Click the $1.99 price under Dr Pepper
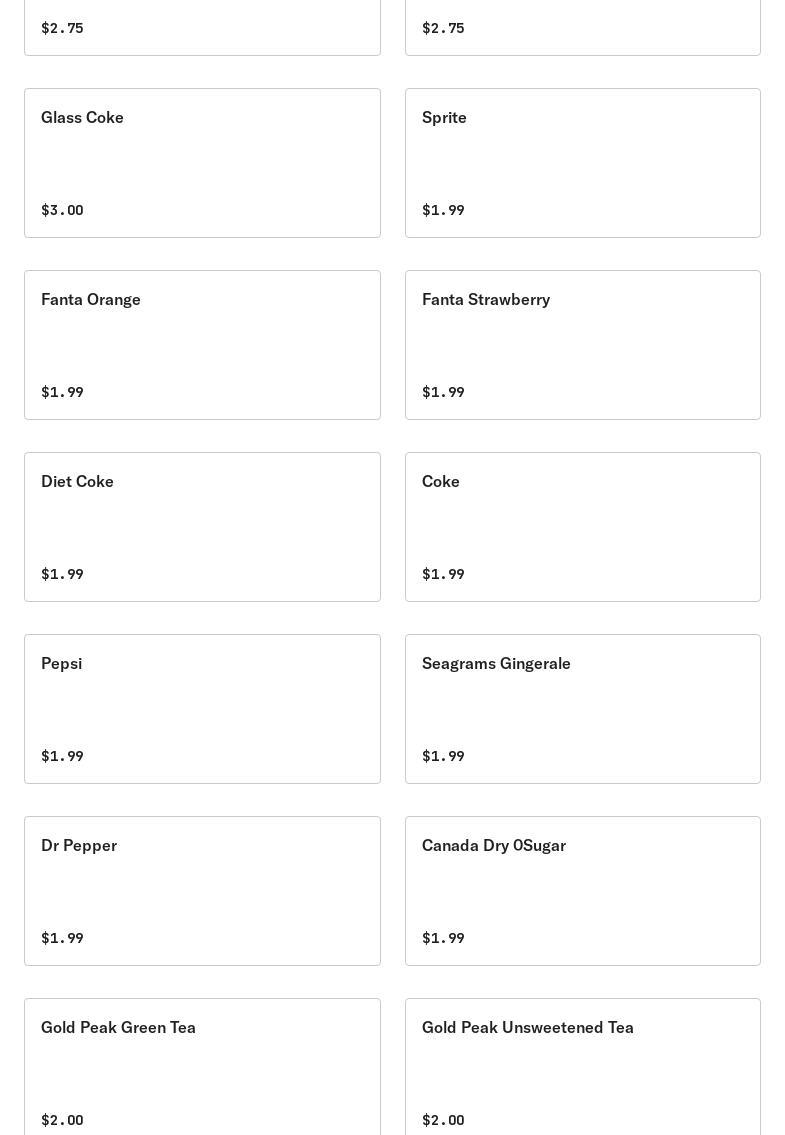This screenshot has height=1135, width=785. 62,938
